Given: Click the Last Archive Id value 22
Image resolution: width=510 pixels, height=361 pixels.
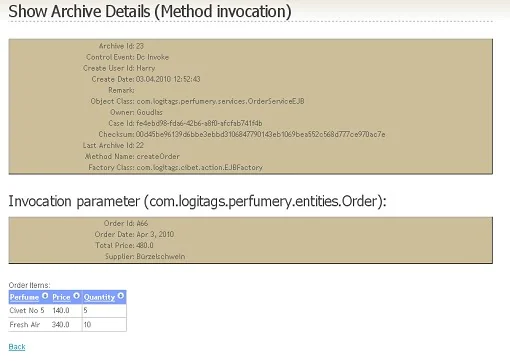Looking at the screenshot, I should coord(140,145).
